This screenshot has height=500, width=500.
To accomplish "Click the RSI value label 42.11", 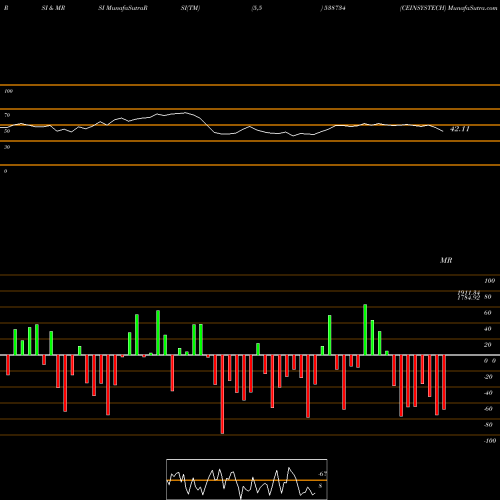I will (x=460, y=129).
